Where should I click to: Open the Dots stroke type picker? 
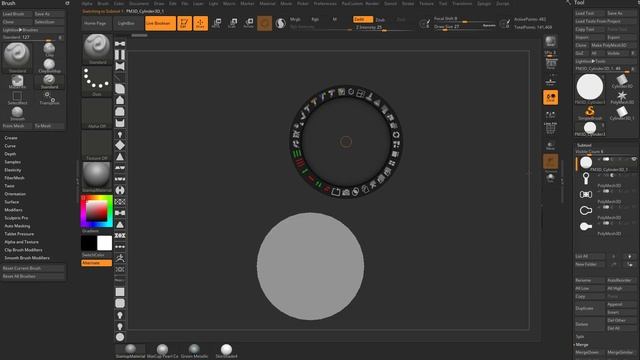pyautogui.click(x=97, y=82)
